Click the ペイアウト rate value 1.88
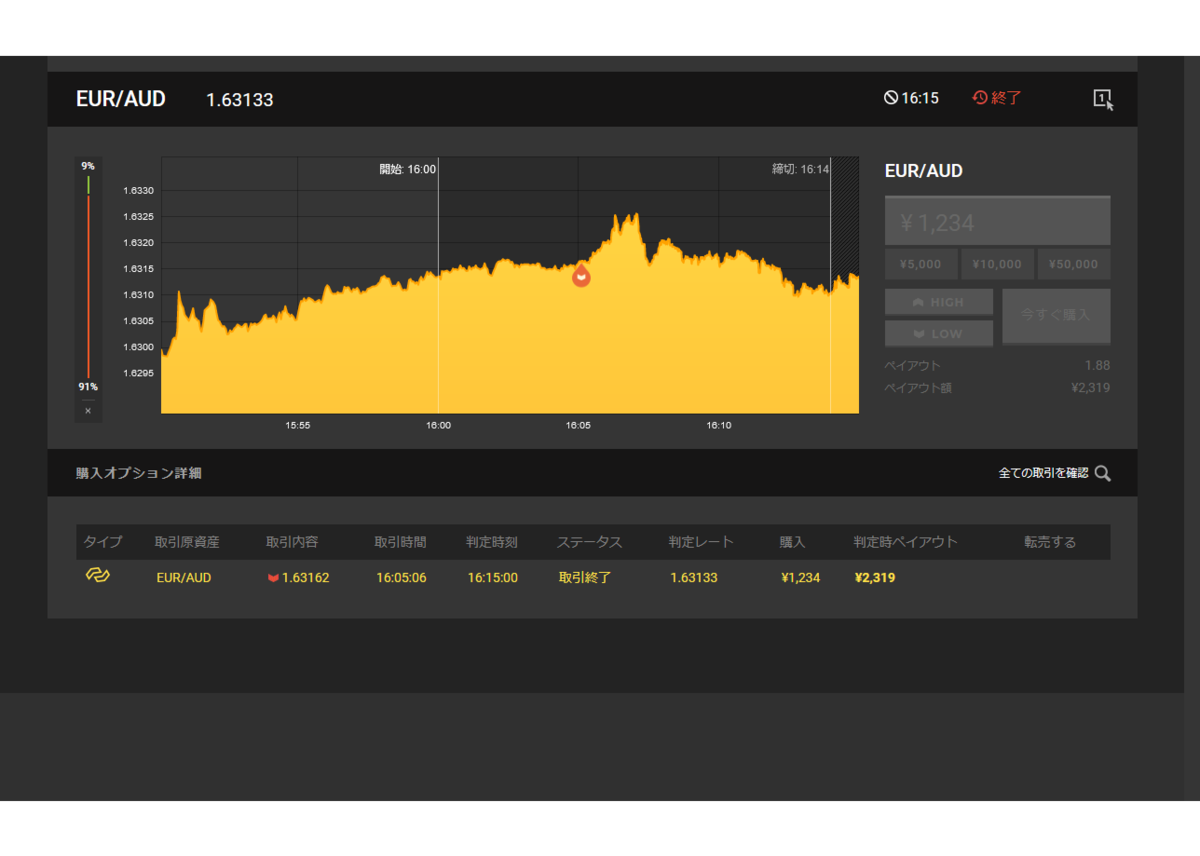Viewport: 1200px width, 856px height. click(x=1097, y=365)
